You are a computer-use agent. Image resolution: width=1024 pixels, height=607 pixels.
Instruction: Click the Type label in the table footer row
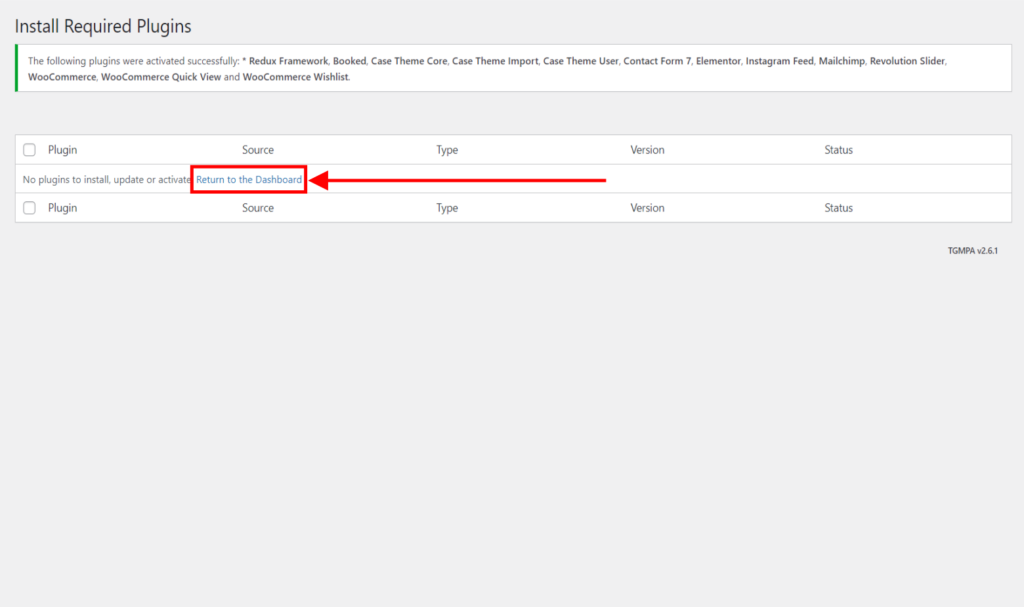tap(447, 208)
